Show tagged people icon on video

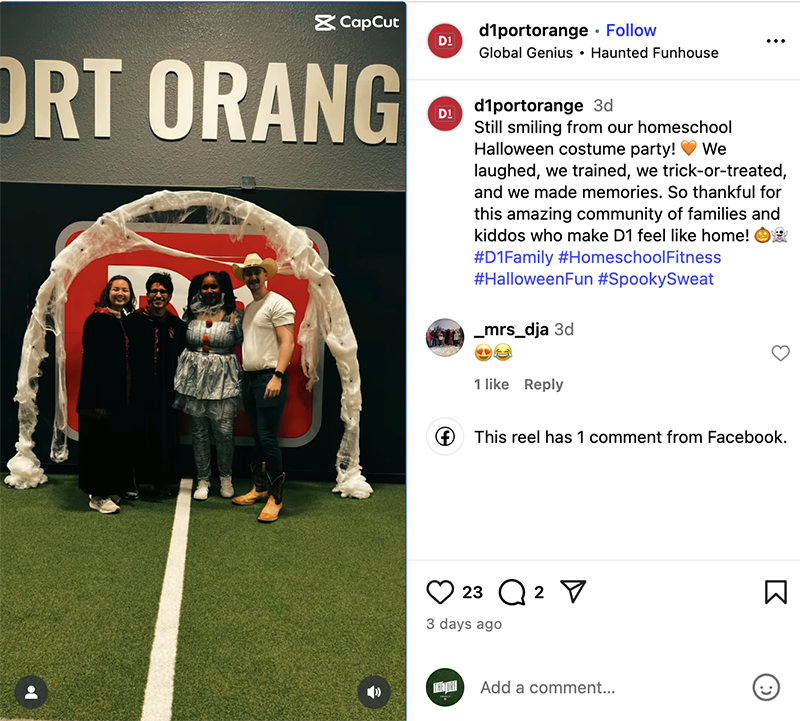tap(31, 692)
